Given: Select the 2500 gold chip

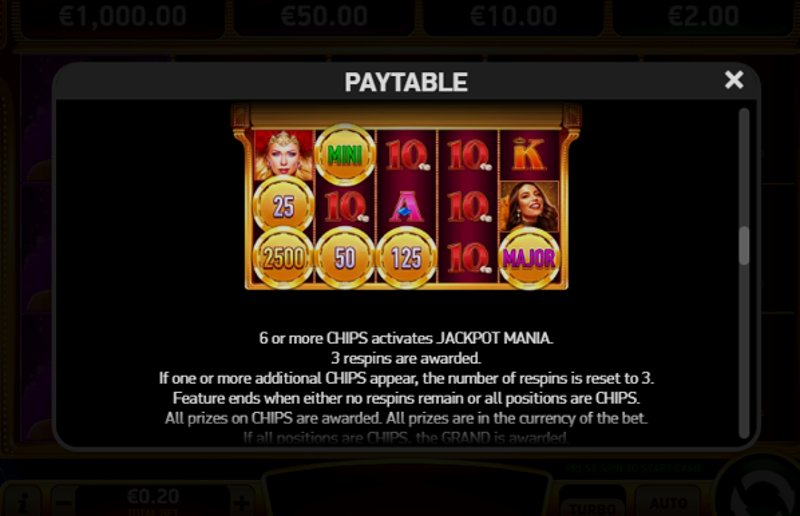Looking at the screenshot, I should coord(283,258).
